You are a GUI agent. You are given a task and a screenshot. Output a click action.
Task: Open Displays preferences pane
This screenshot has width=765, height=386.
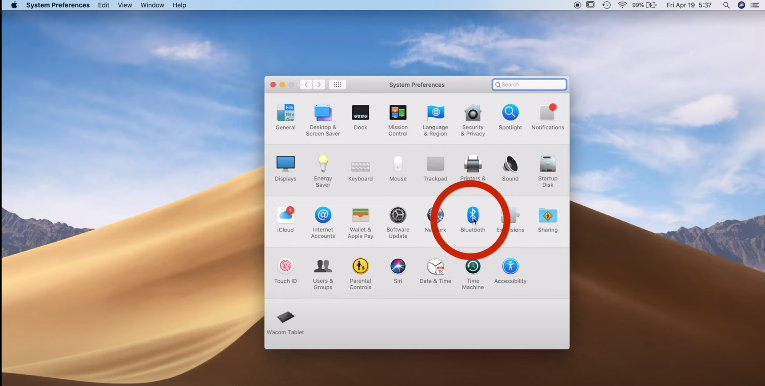tap(285, 168)
